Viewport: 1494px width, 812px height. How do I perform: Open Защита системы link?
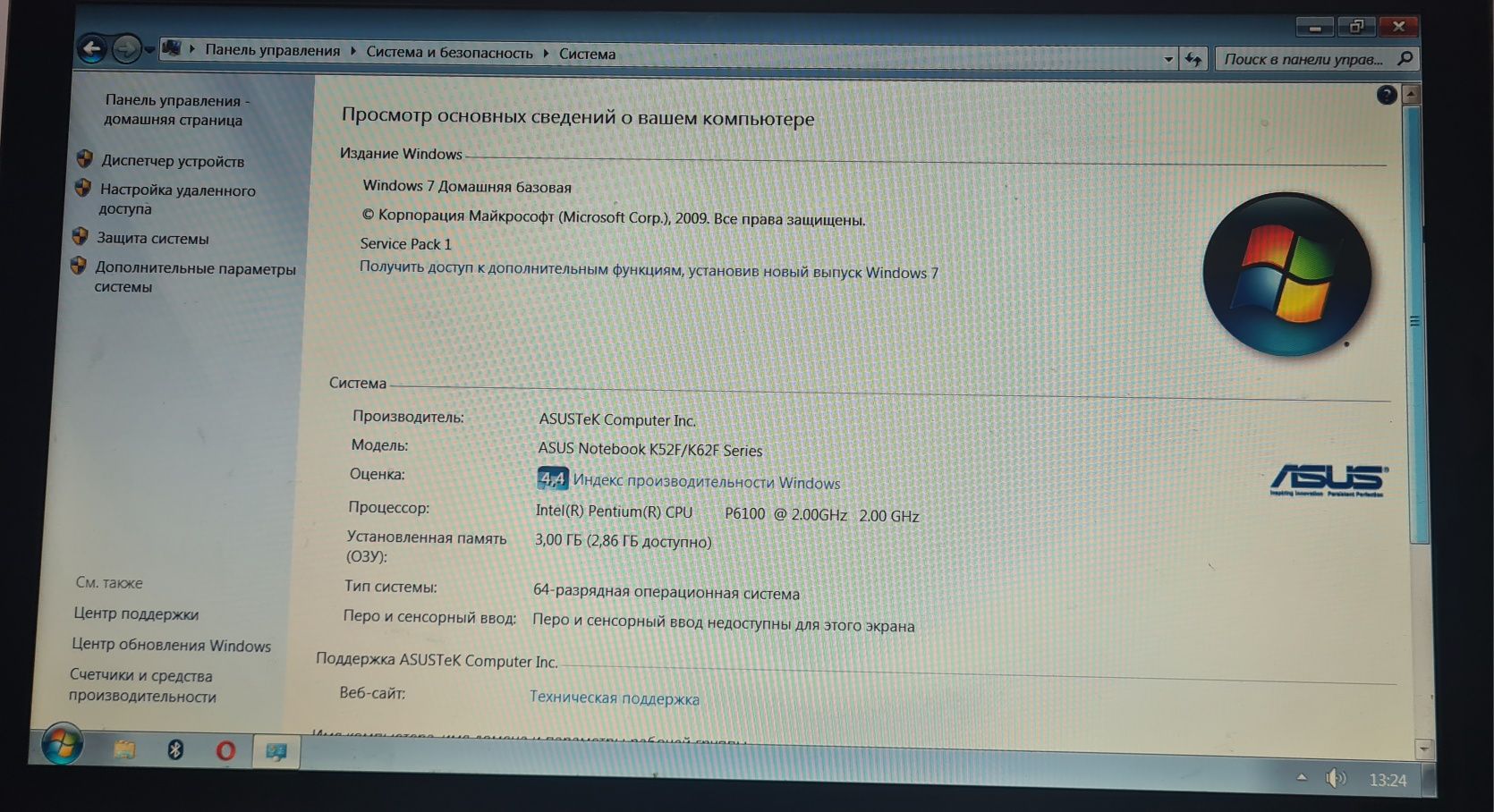click(x=152, y=239)
